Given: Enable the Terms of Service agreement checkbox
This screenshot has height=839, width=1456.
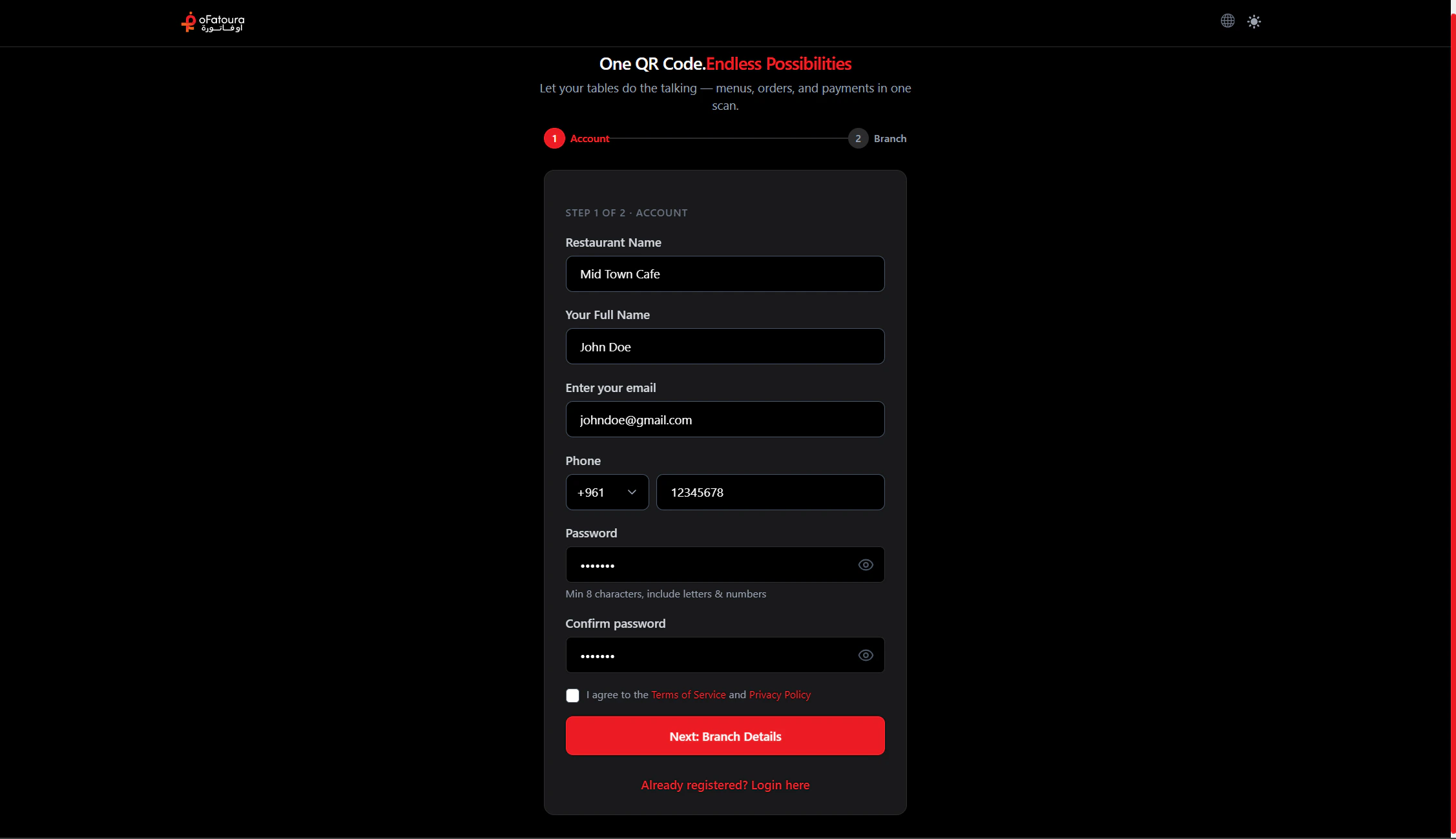Looking at the screenshot, I should coord(572,695).
